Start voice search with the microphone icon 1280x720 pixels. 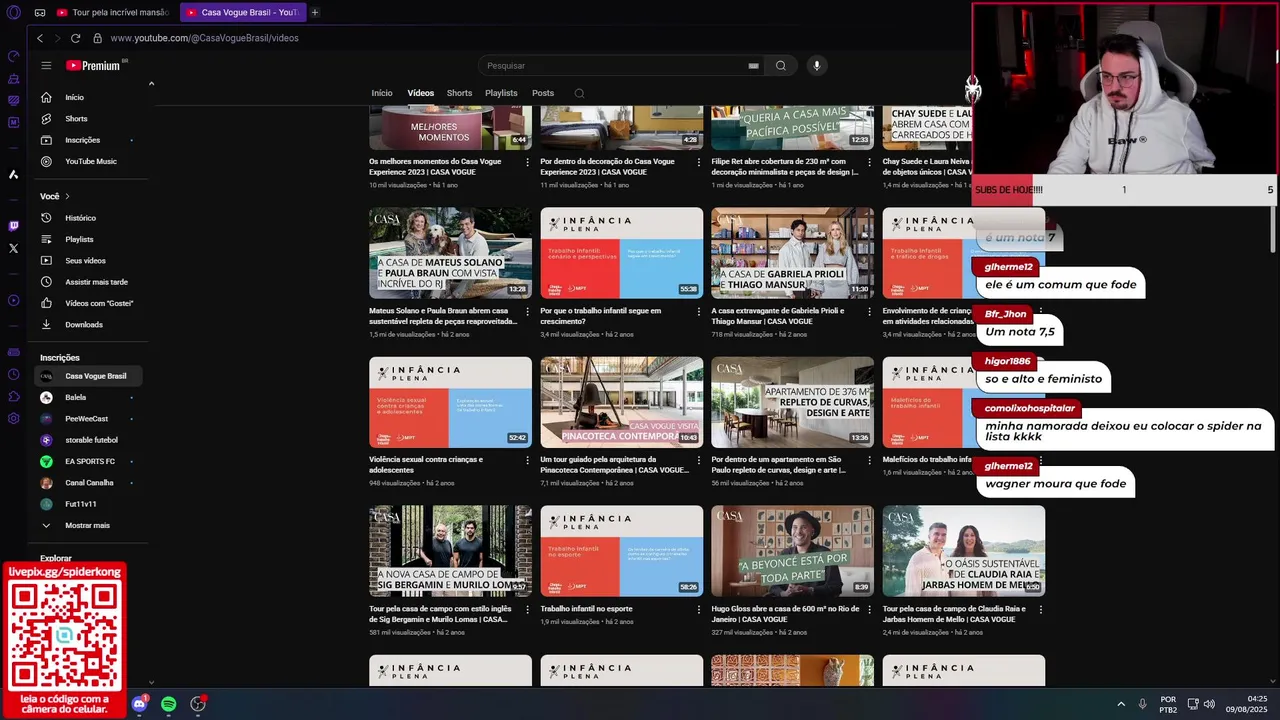817,66
